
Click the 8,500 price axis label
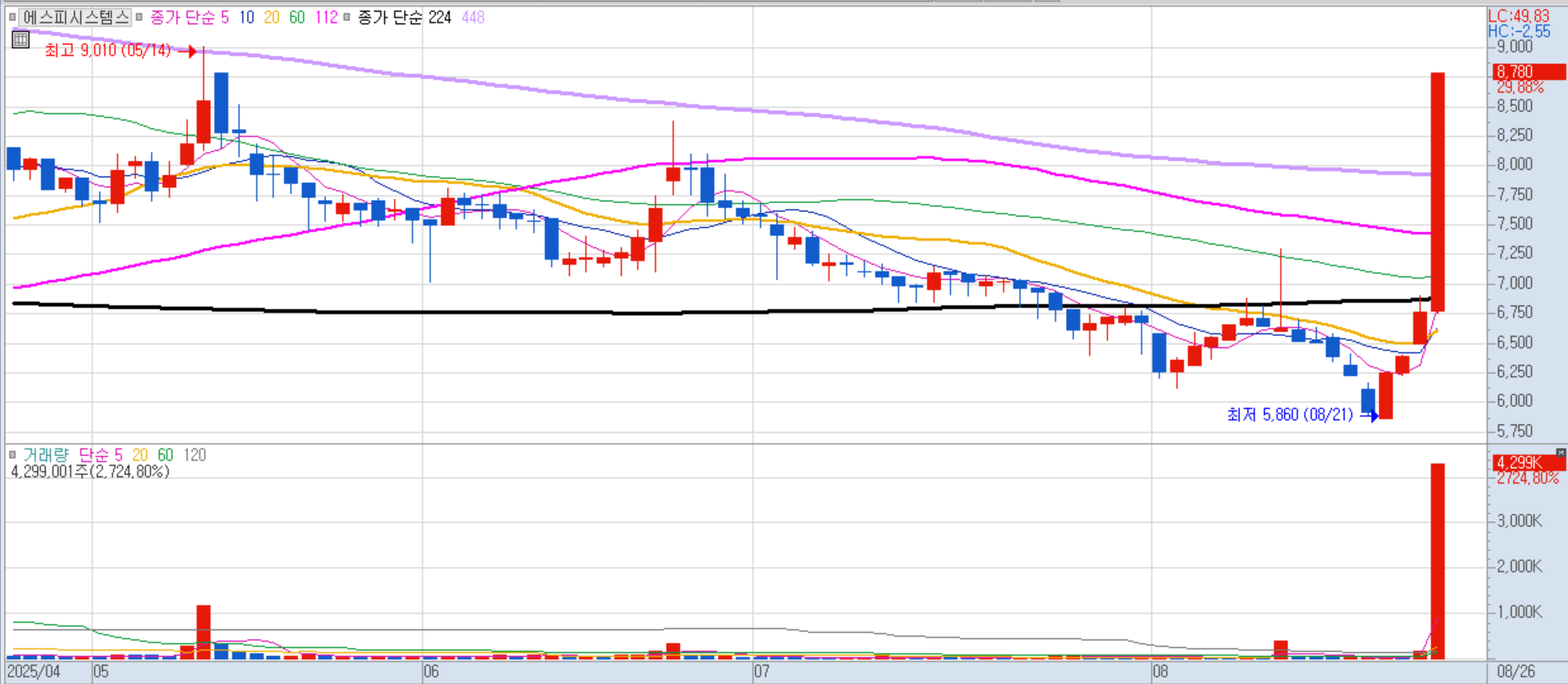pyautogui.click(x=1515, y=106)
